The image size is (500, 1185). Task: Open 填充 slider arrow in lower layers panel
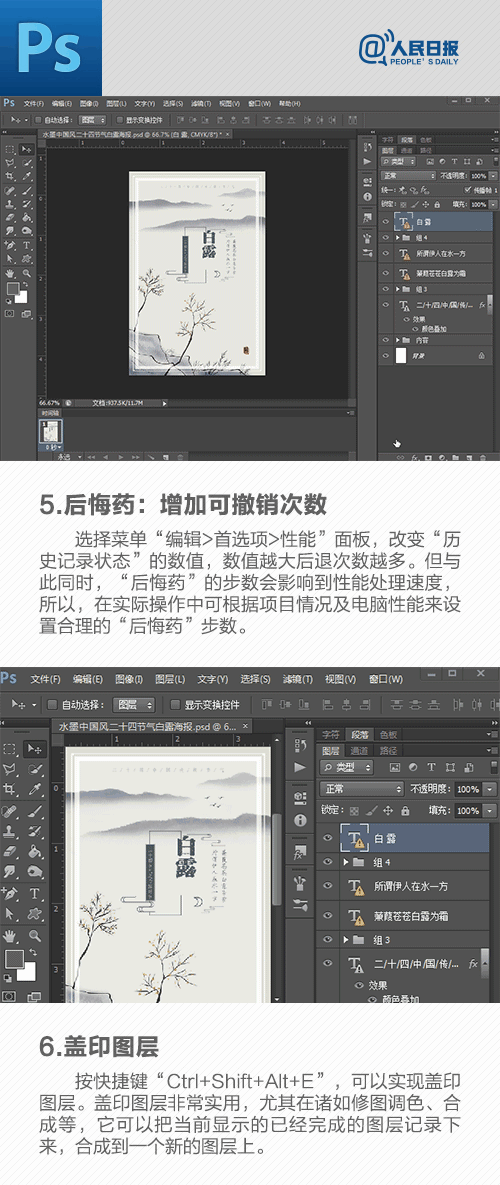pyautogui.click(x=489, y=810)
